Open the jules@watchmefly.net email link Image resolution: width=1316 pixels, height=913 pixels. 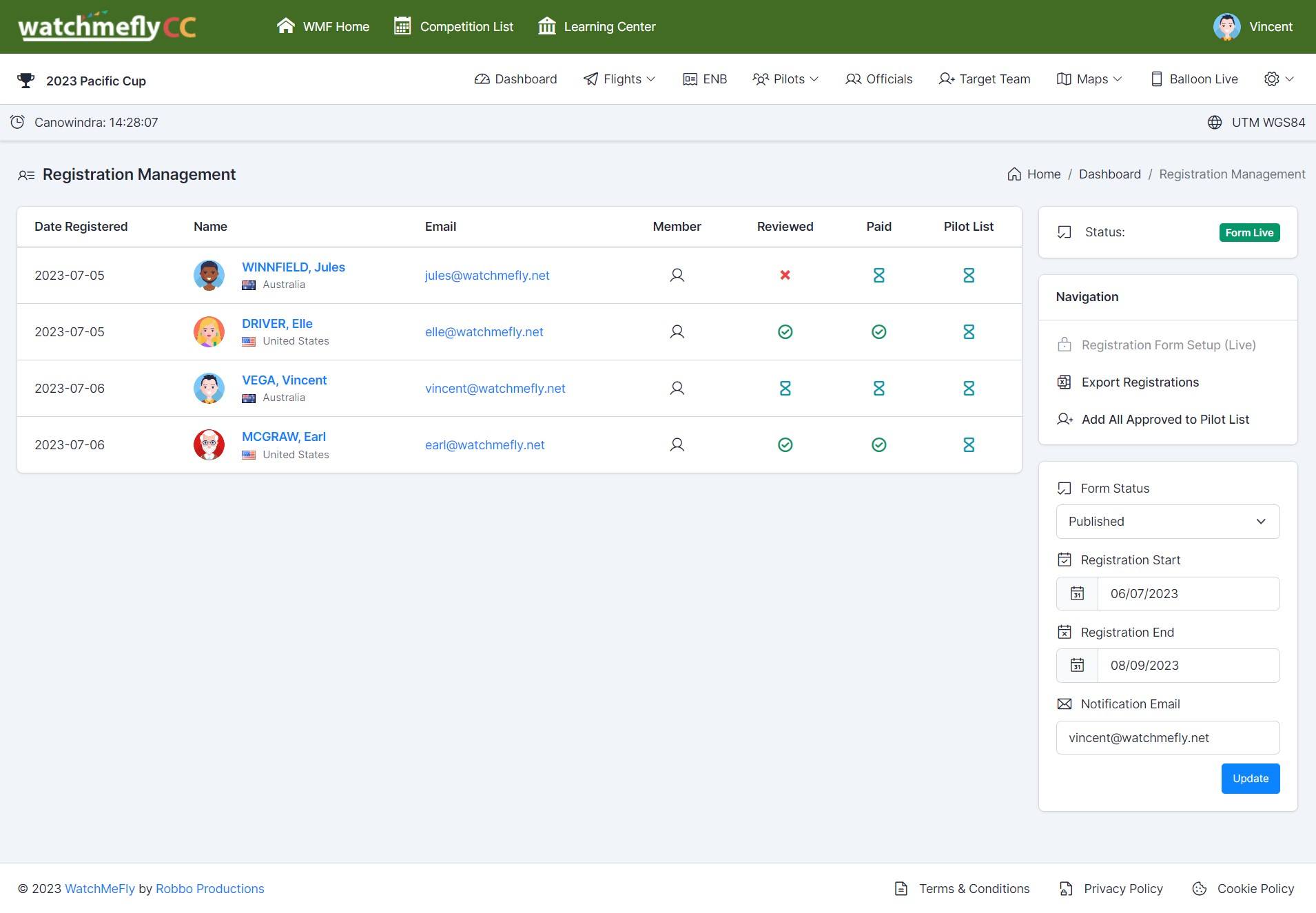(486, 275)
